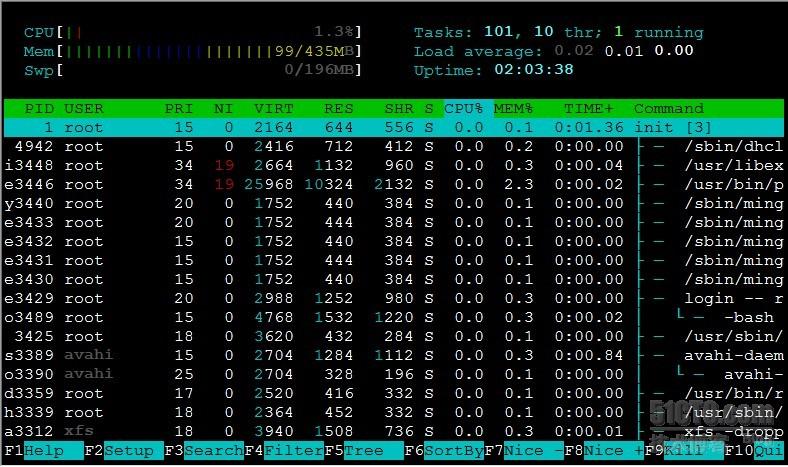This screenshot has height=467, width=788.
Task: Click the 99/435MB memory value
Action: click(x=315, y=51)
